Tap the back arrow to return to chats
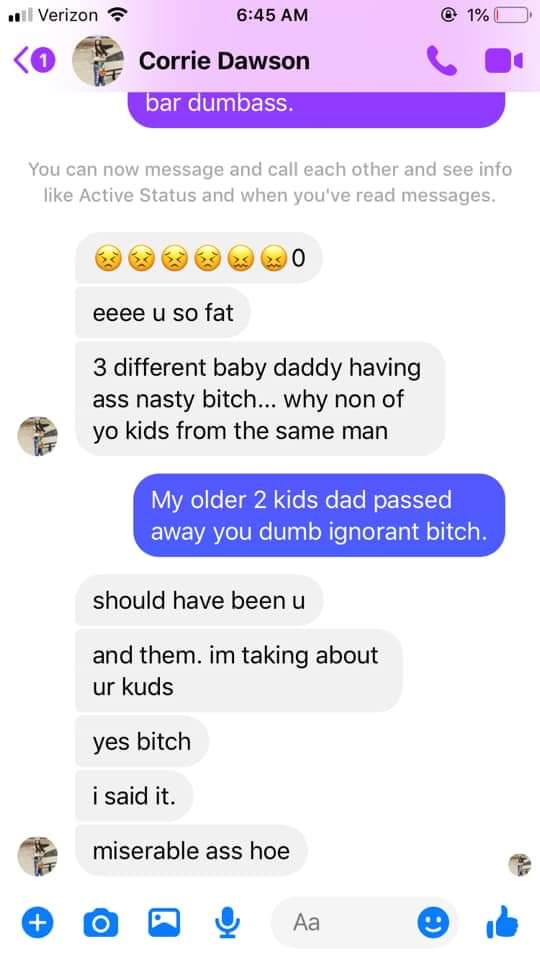The height and width of the screenshot is (960, 540). tap(21, 61)
